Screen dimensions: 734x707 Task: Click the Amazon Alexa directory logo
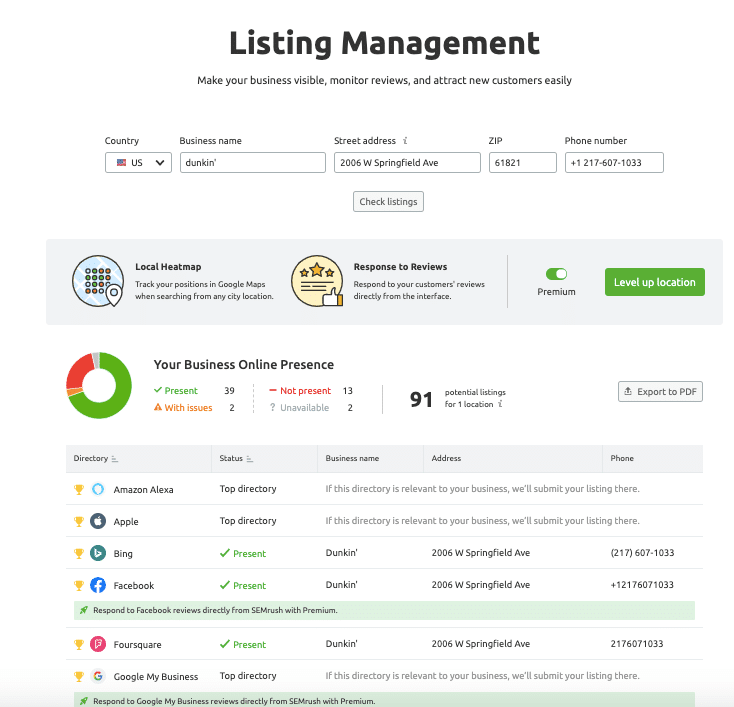(98, 489)
